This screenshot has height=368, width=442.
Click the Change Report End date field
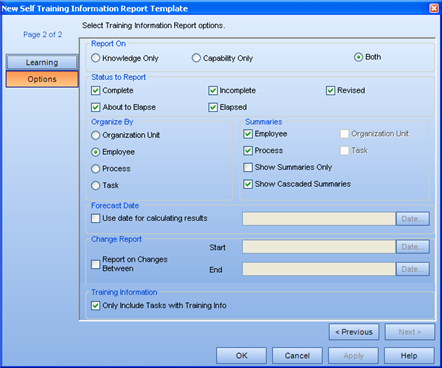coord(319,269)
